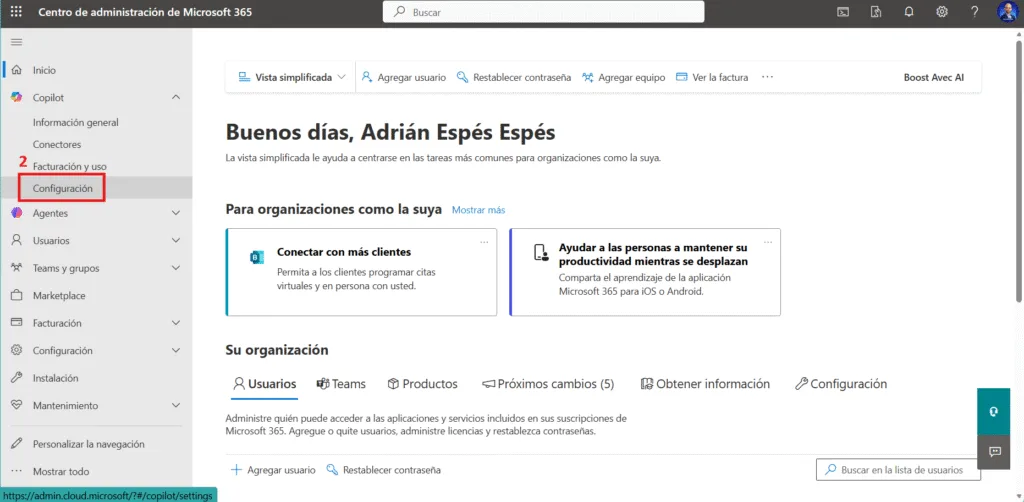This screenshot has height=502, width=1024.
Task: Click Ver la factura in toolbar
Action: [x=712, y=77]
